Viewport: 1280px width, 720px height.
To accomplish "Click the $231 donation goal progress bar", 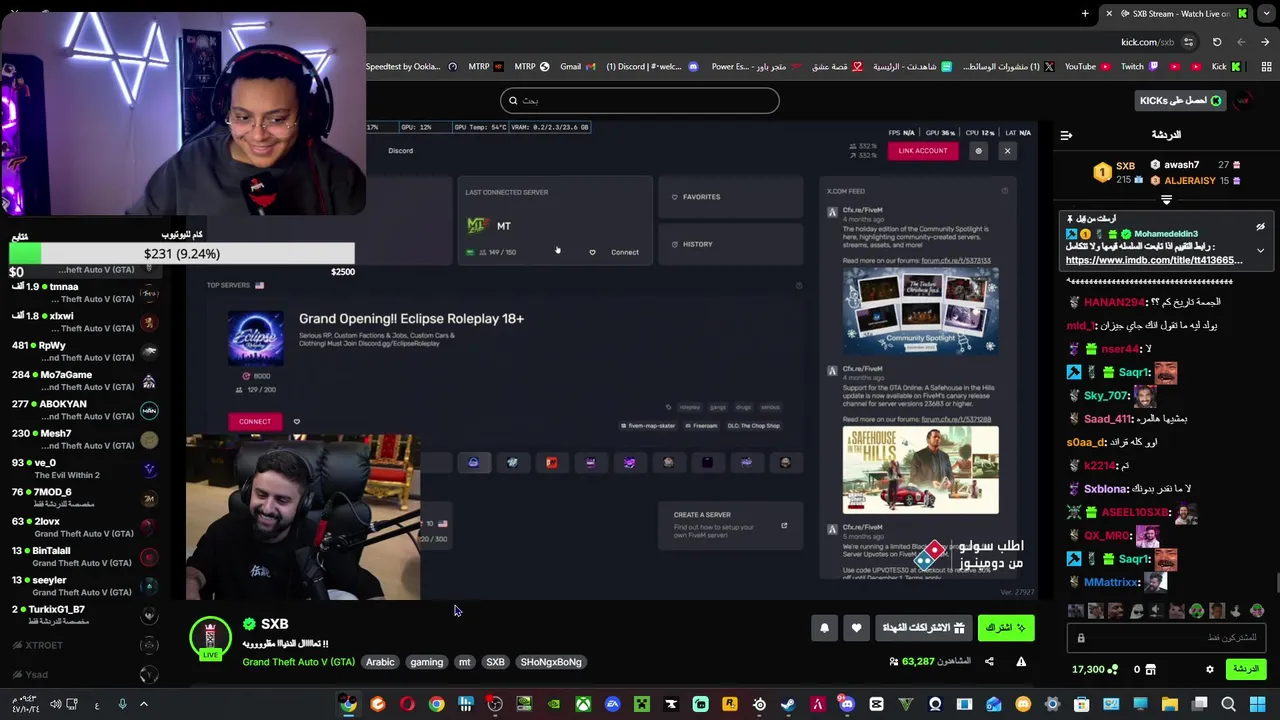I will (182, 254).
